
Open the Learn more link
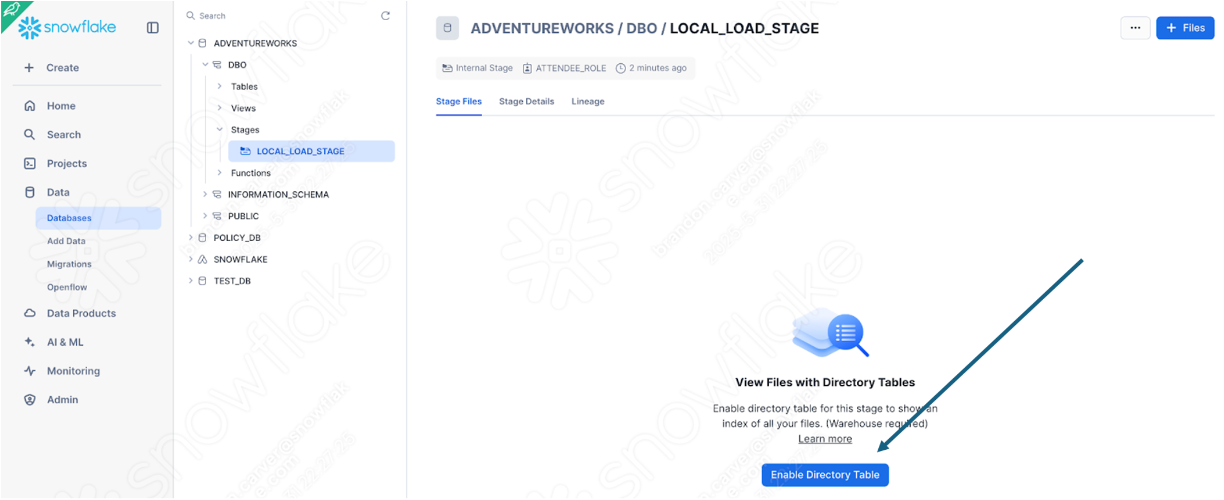[x=825, y=439]
